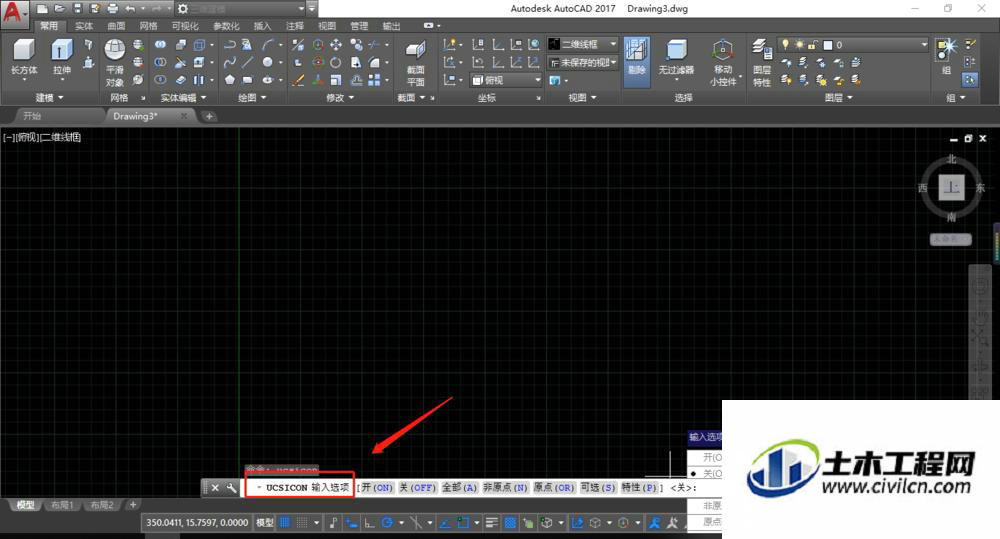Select the Line draw tool
Viewport: 1000px width, 539px height.
pos(247,62)
